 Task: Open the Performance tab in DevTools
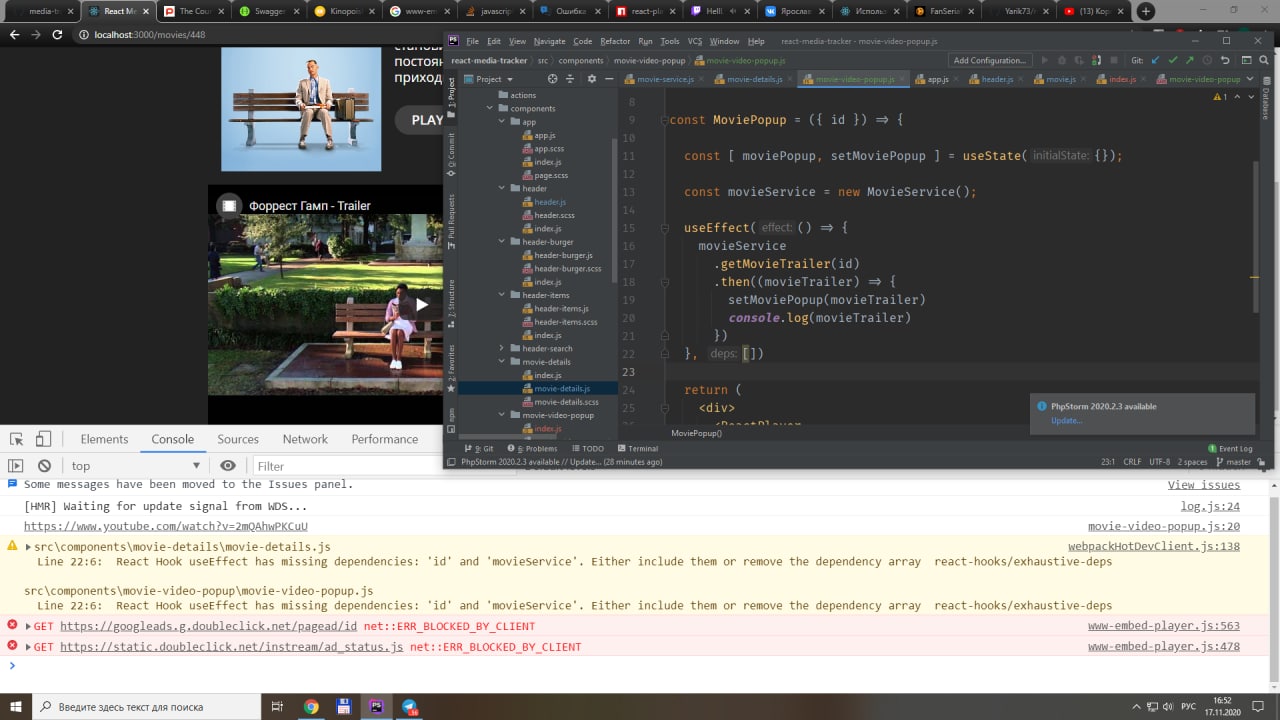pyautogui.click(x=385, y=439)
